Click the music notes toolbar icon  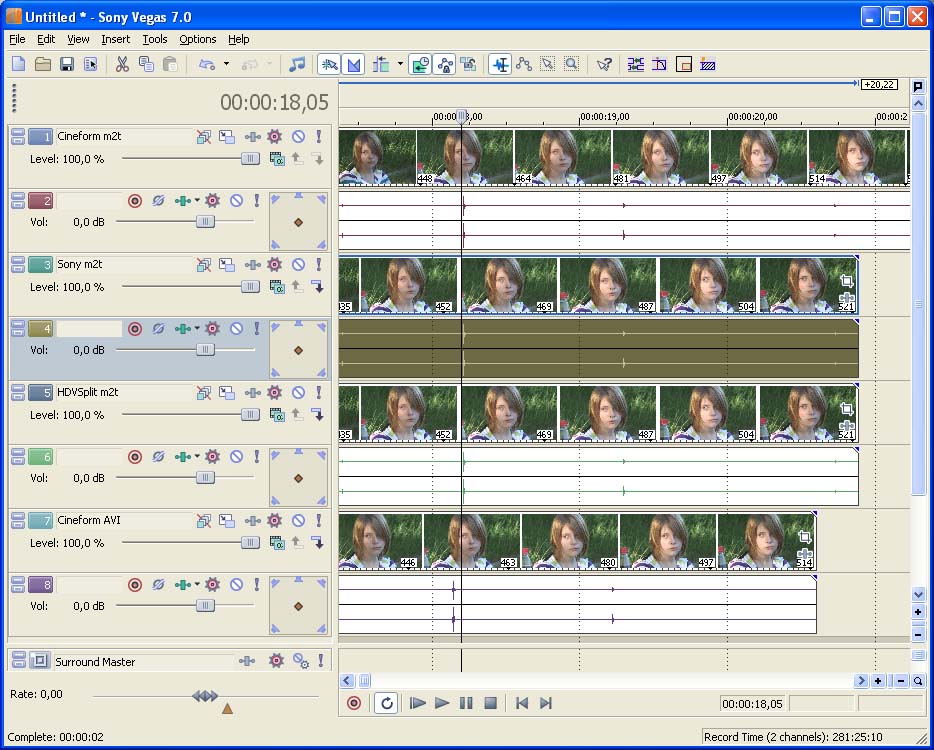coord(296,64)
